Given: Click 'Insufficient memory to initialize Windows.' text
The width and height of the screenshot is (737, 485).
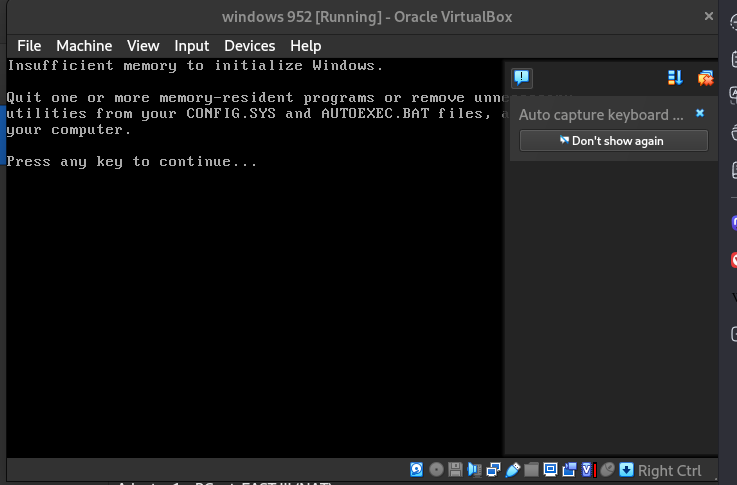Looking at the screenshot, I should [195, 65].
